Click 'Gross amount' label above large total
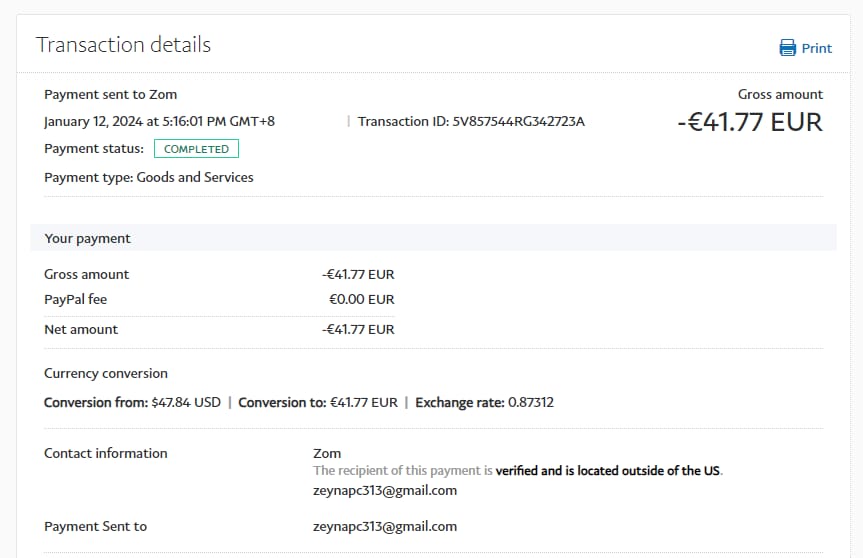The height and width of the screenshot is (558, 863). [780, 95]
